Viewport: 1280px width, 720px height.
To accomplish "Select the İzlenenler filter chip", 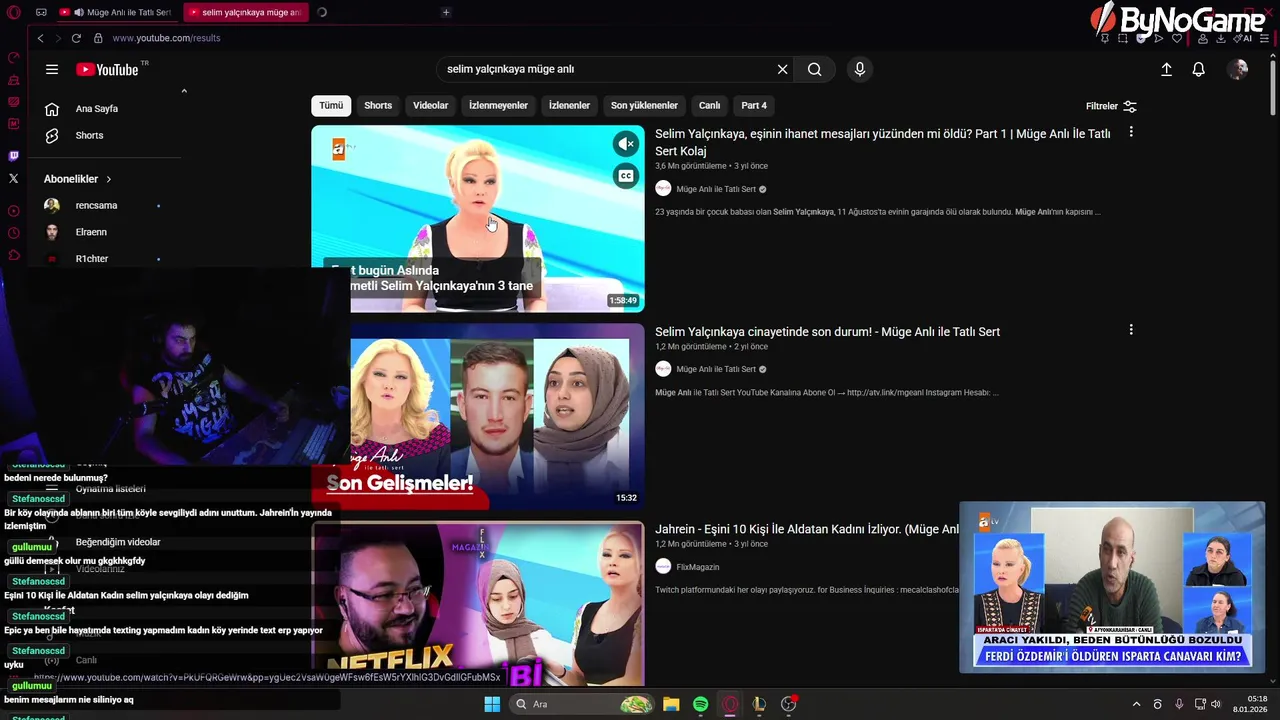I will (569, 105).
